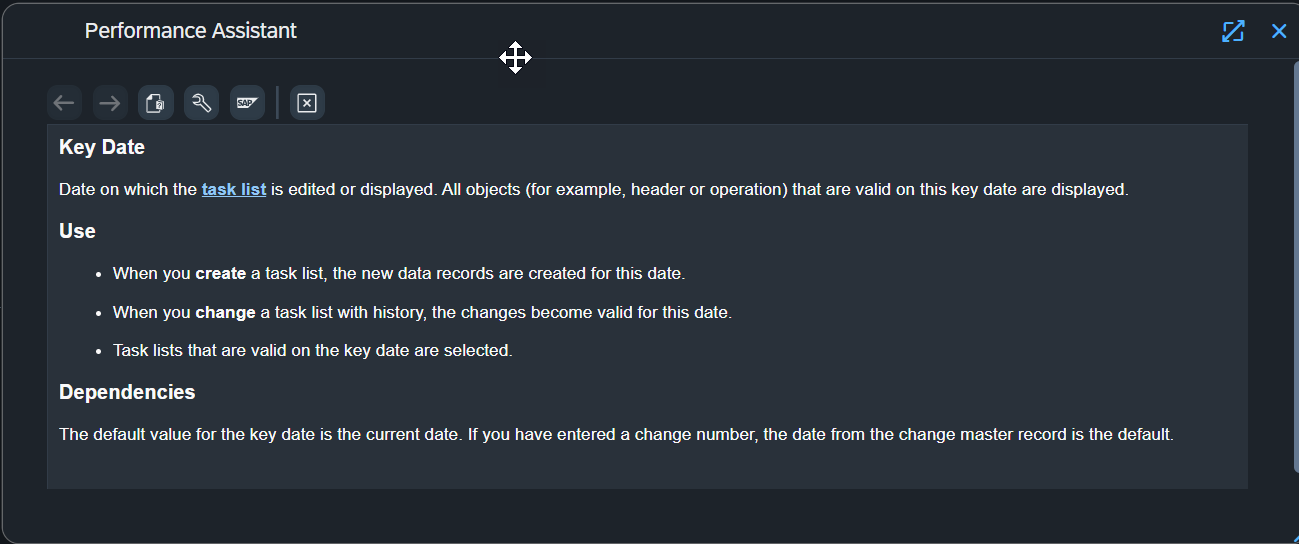Click the Performance Assistant title text
This screenshot has width=1299, height=544.
click(x=191, y=31)
